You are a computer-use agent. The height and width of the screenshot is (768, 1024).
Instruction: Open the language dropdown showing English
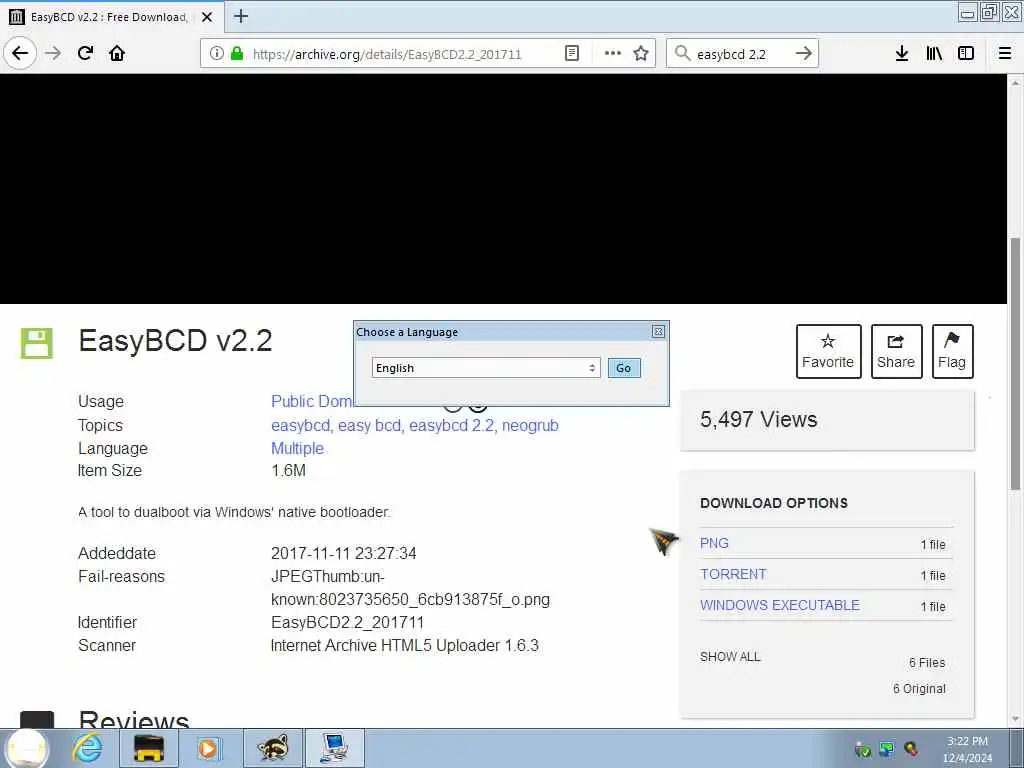pyautogui.click(x=486, y=368)
